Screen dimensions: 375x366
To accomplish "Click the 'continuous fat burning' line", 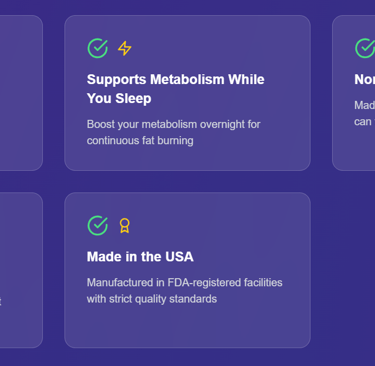I will [x=140, y=140].
